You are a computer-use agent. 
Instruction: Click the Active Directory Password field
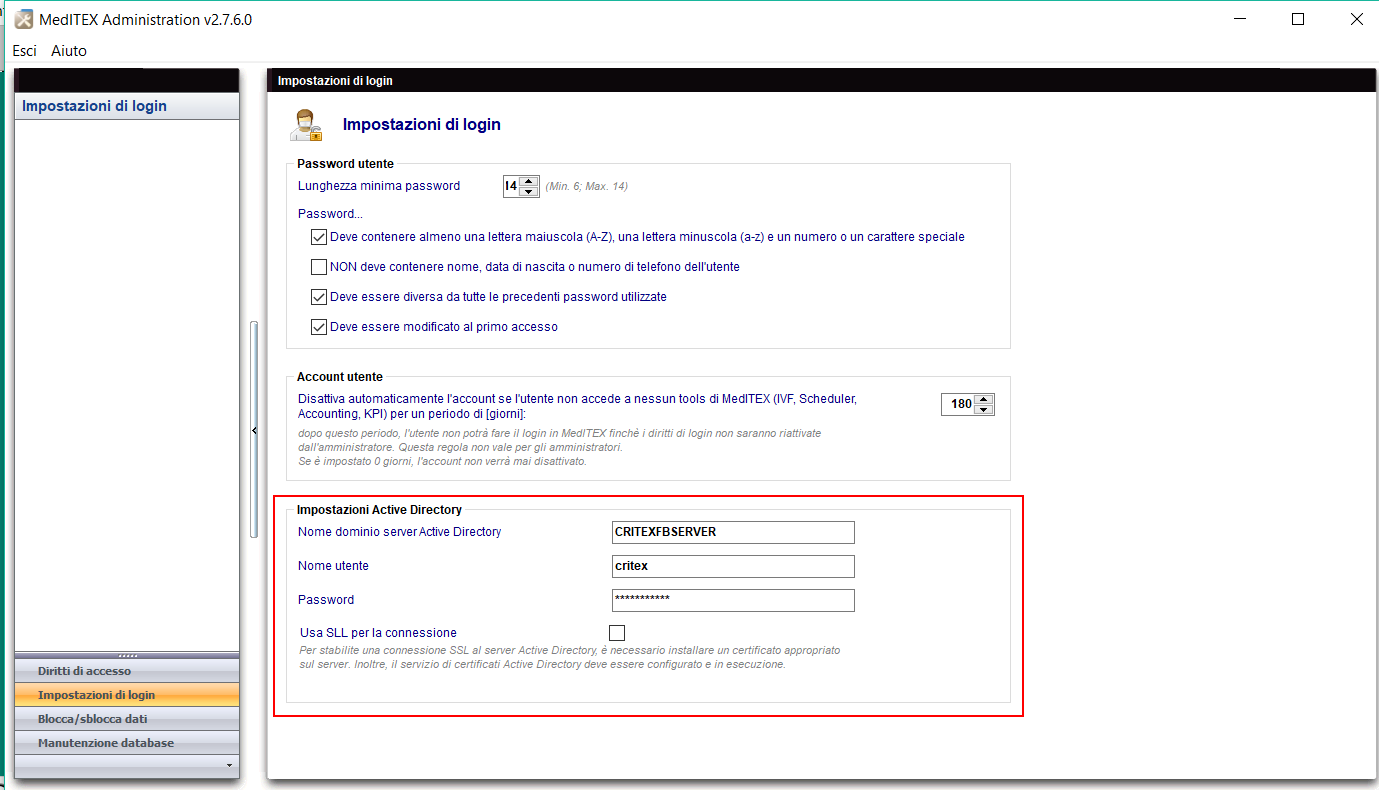(733, 600)
